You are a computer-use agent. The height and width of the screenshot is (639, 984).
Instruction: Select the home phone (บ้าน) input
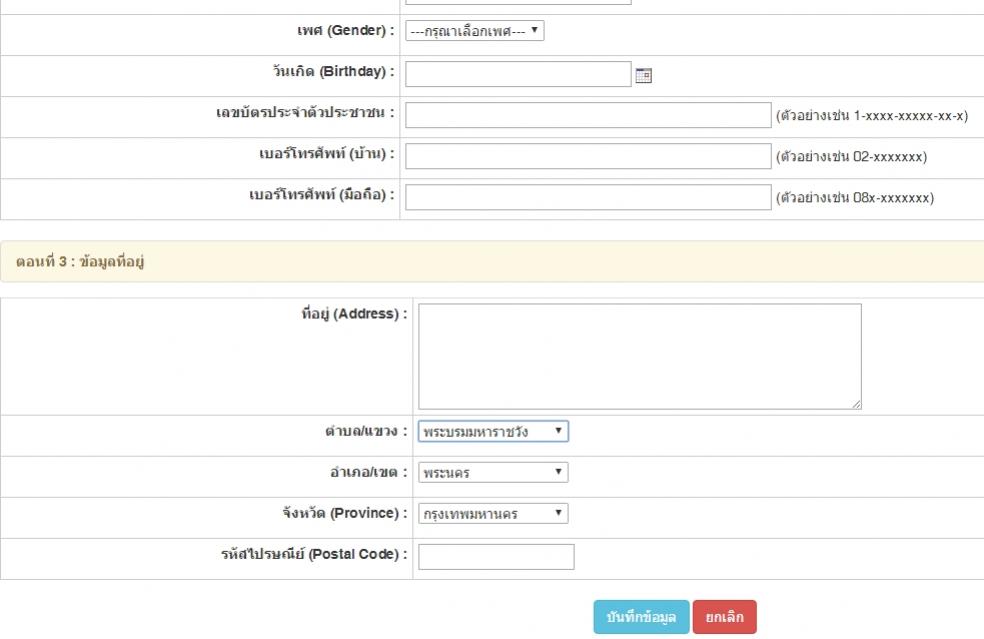tap(588, 157)
